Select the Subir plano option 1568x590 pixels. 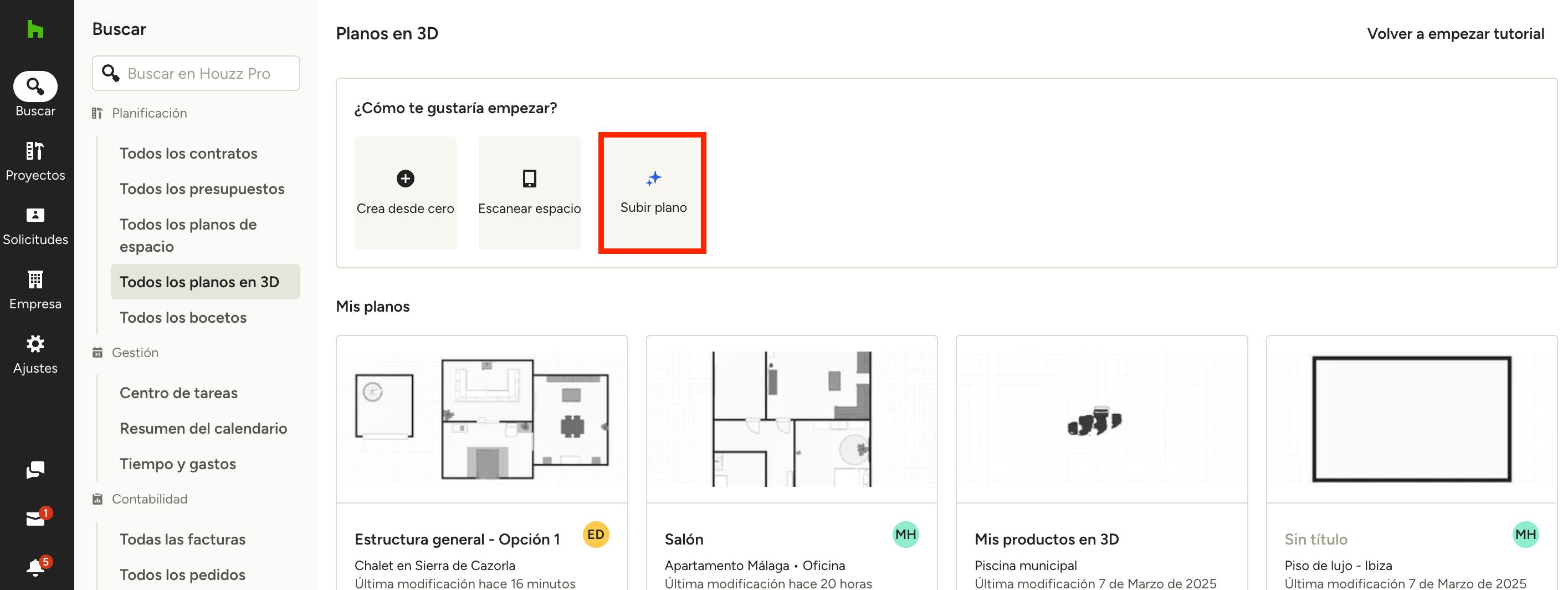653,192
